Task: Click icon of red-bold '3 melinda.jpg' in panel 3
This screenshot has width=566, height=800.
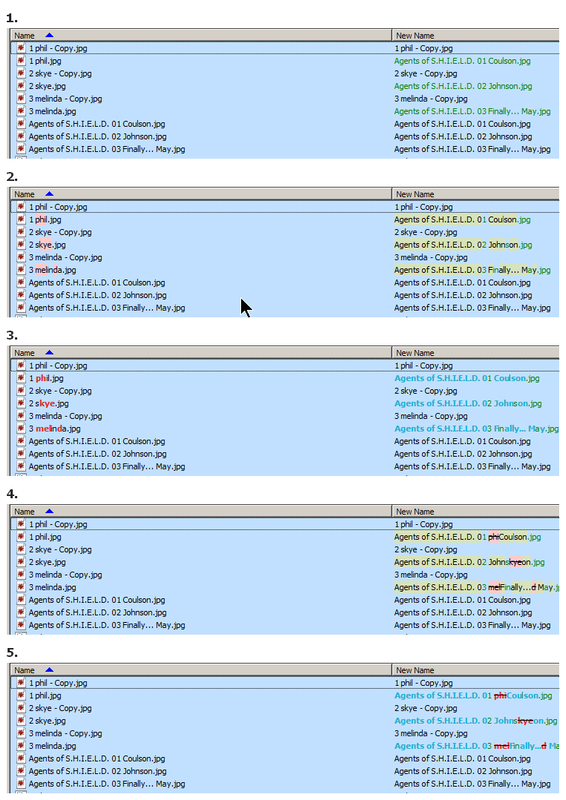Action: pyautogui.click(x=20, y=429)
